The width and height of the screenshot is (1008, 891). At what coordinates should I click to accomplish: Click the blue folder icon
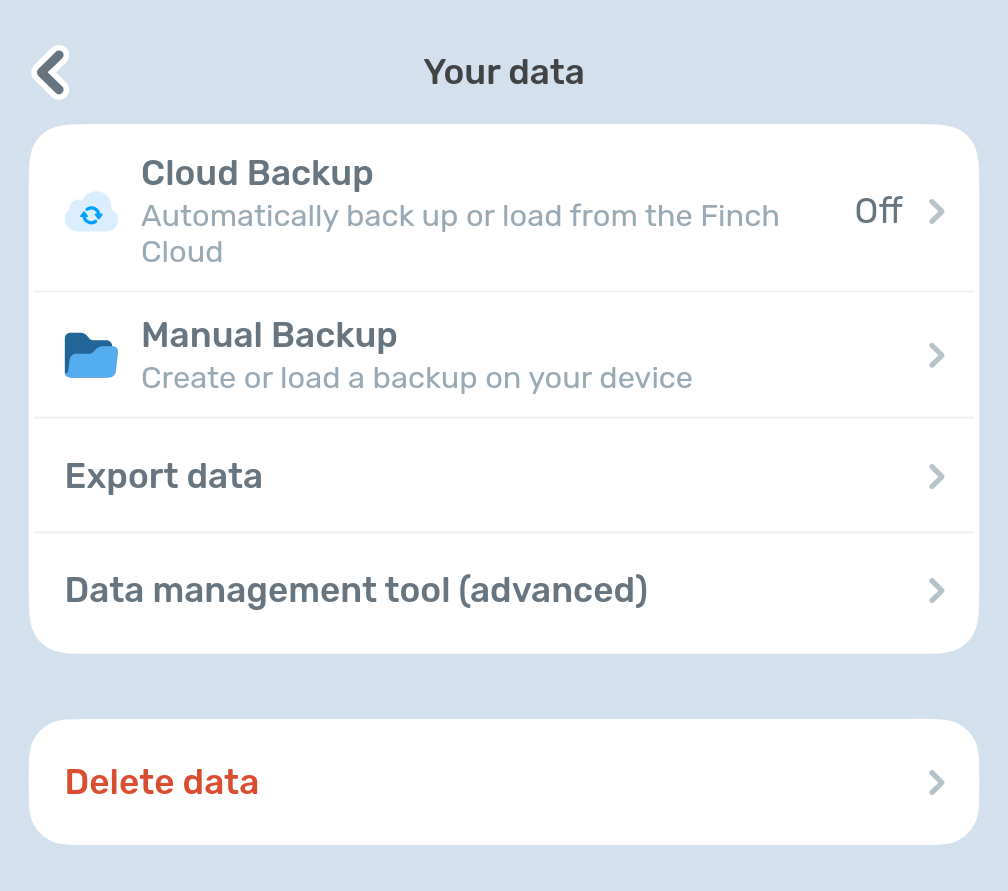click(91, 355)
